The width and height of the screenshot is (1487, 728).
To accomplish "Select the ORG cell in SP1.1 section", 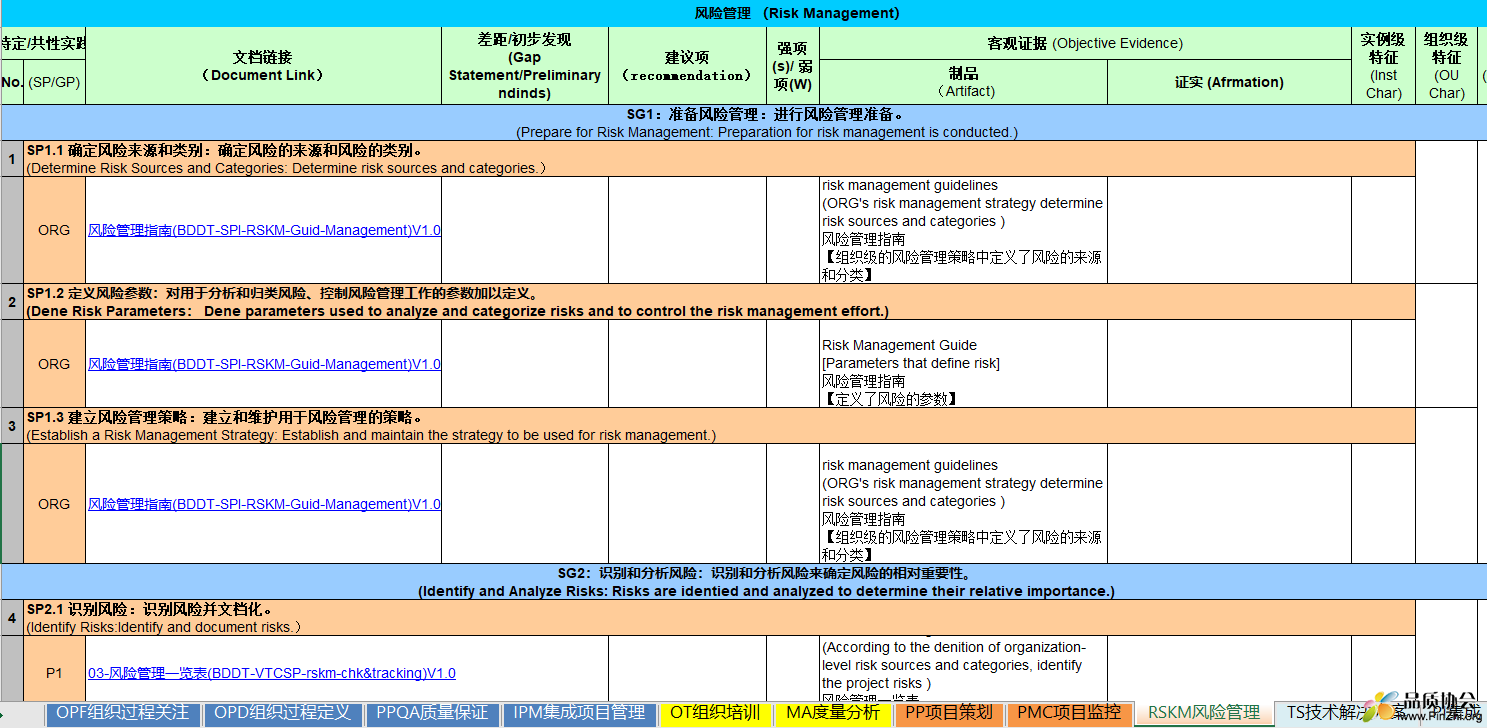I will [x=55, y=230].
